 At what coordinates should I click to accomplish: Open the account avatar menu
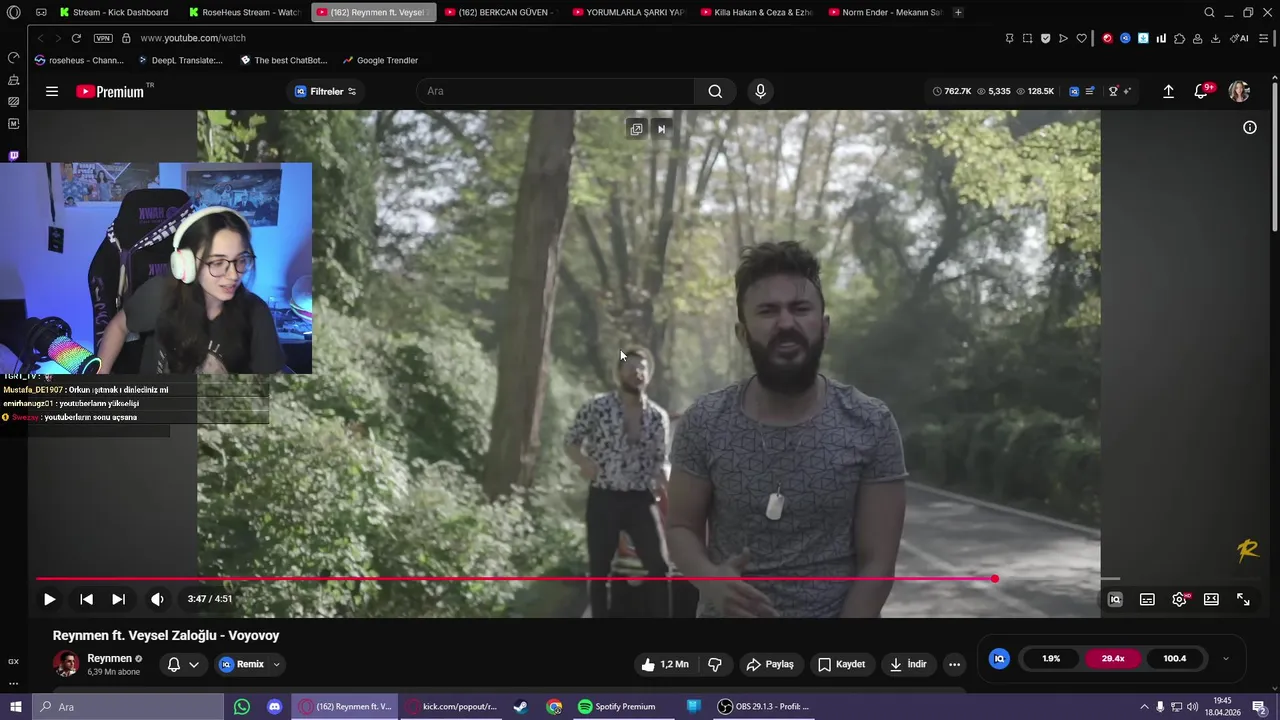(x=1239, y=91)
